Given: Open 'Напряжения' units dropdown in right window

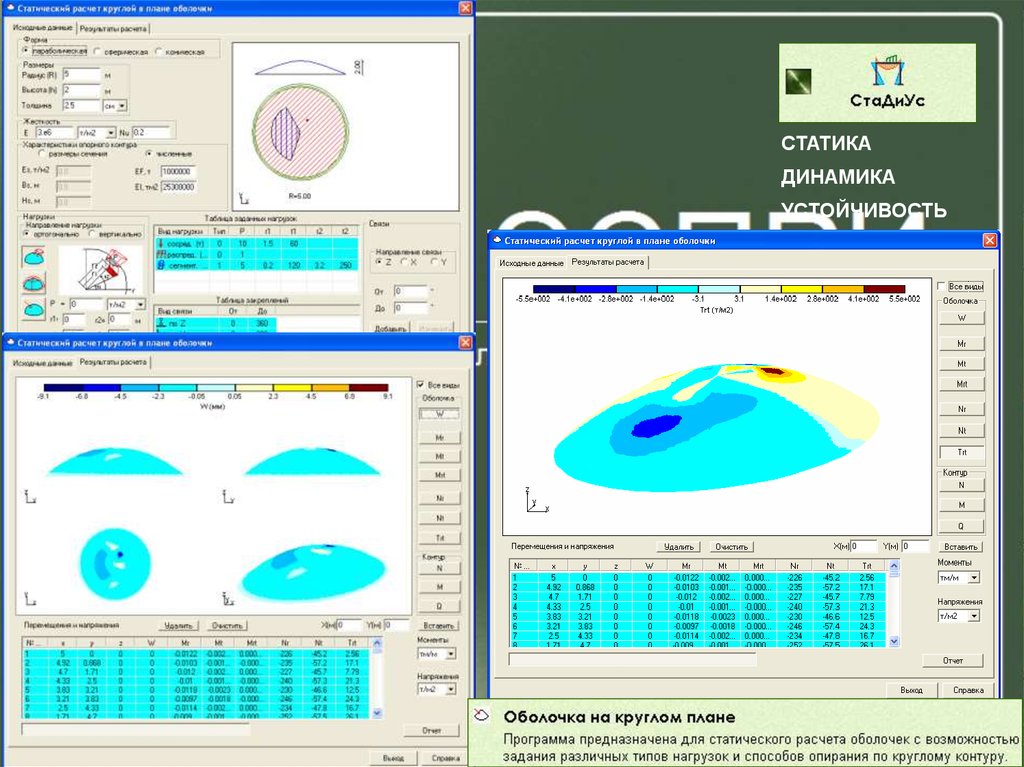Looking at the screenshot, I should tap(974, 617).
